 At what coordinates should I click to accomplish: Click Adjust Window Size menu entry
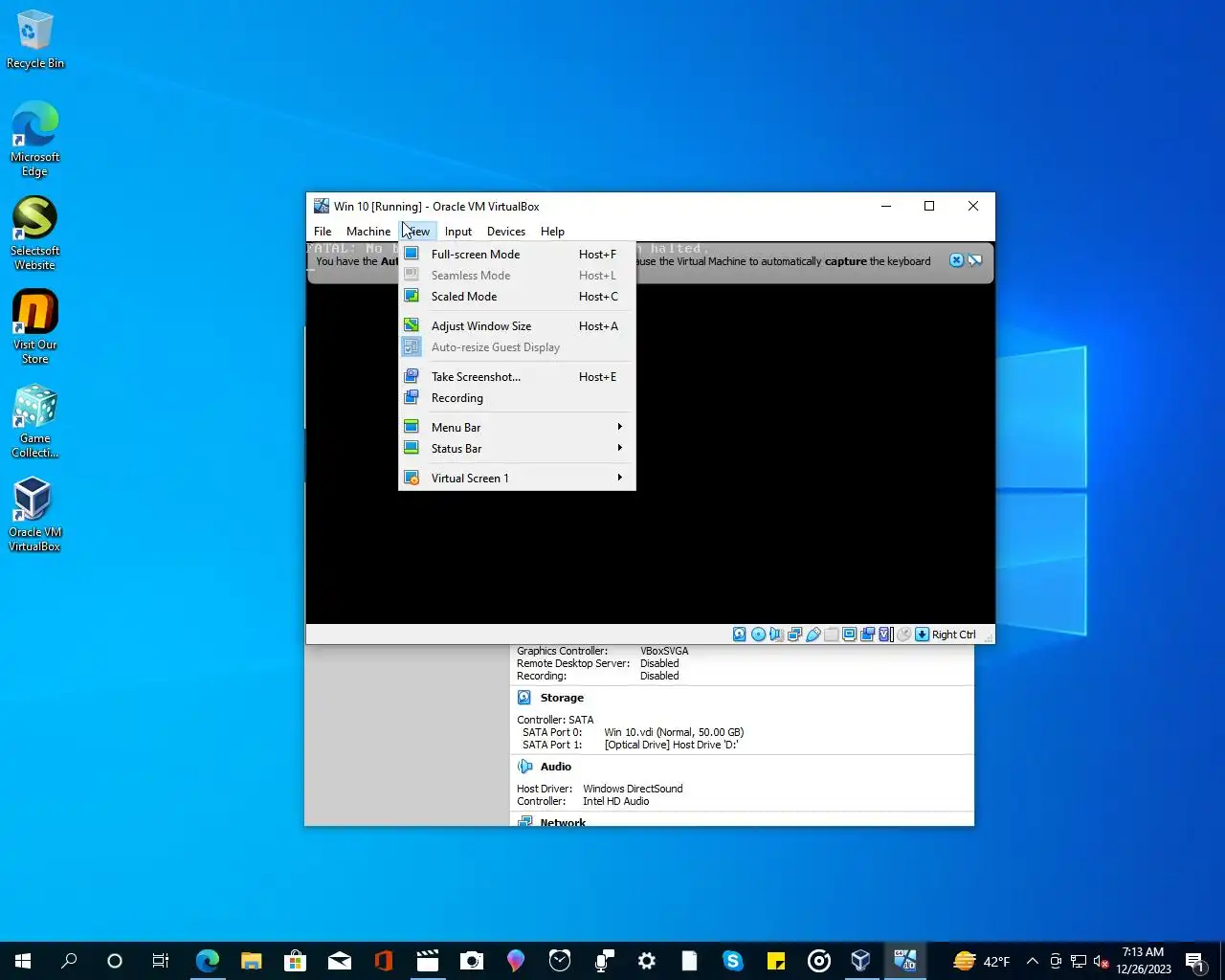pyautogui.click(x=517, y=326)
